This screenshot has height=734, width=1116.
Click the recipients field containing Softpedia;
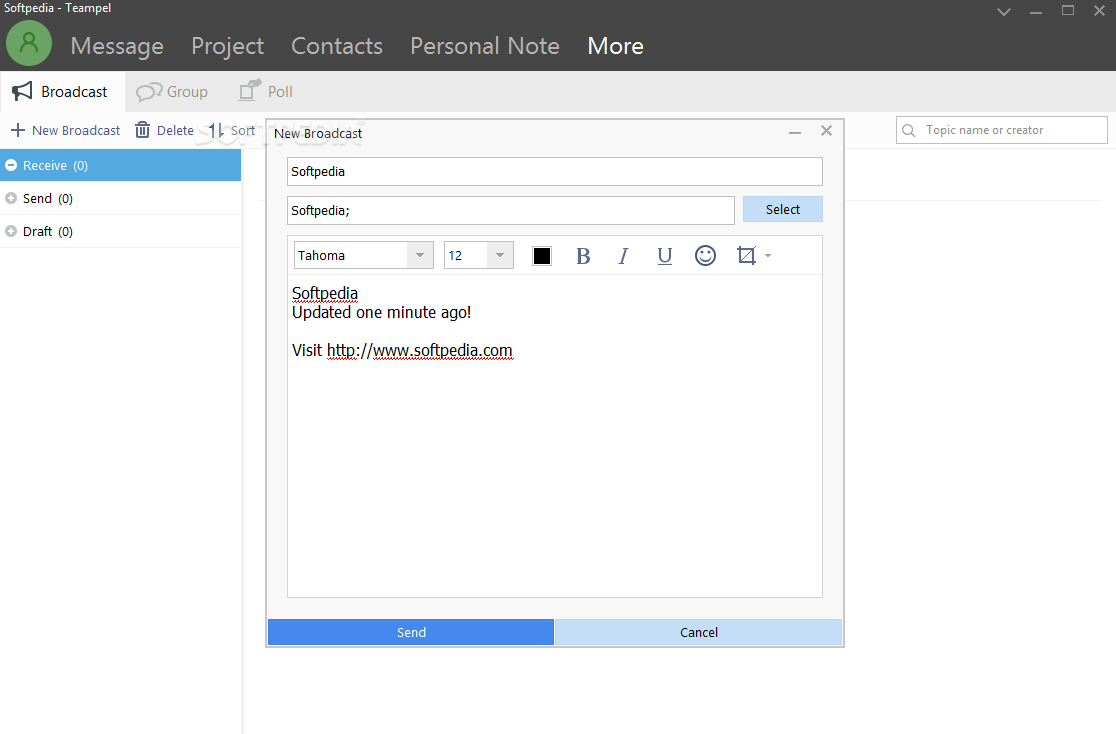pos(510,211)
